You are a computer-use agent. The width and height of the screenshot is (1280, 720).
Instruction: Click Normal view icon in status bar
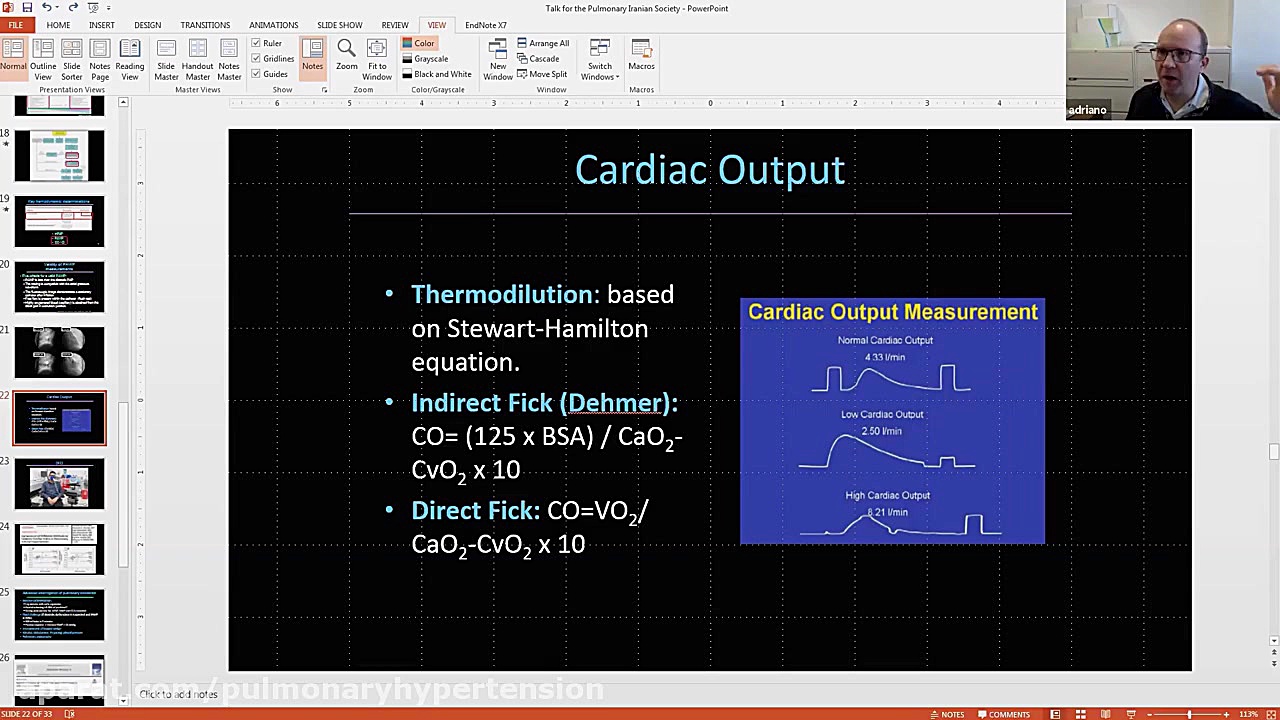[1055, 714]
